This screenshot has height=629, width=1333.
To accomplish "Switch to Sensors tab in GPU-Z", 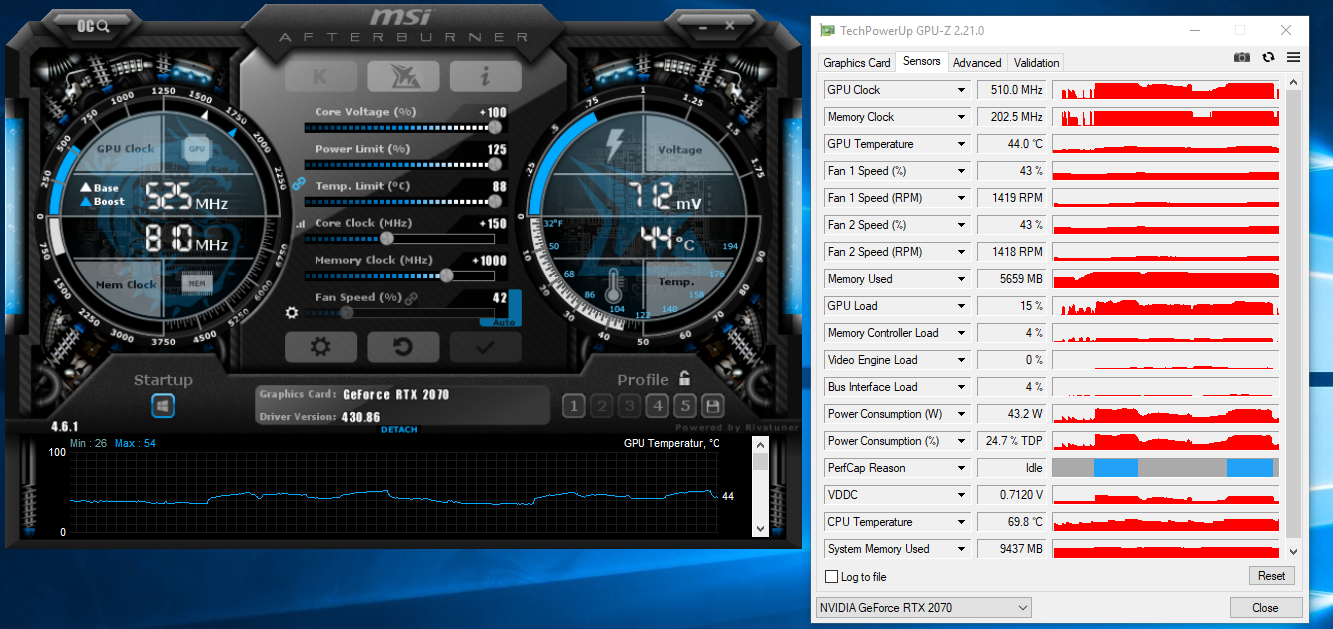I will pyautogui.click(x=922, y=61).
